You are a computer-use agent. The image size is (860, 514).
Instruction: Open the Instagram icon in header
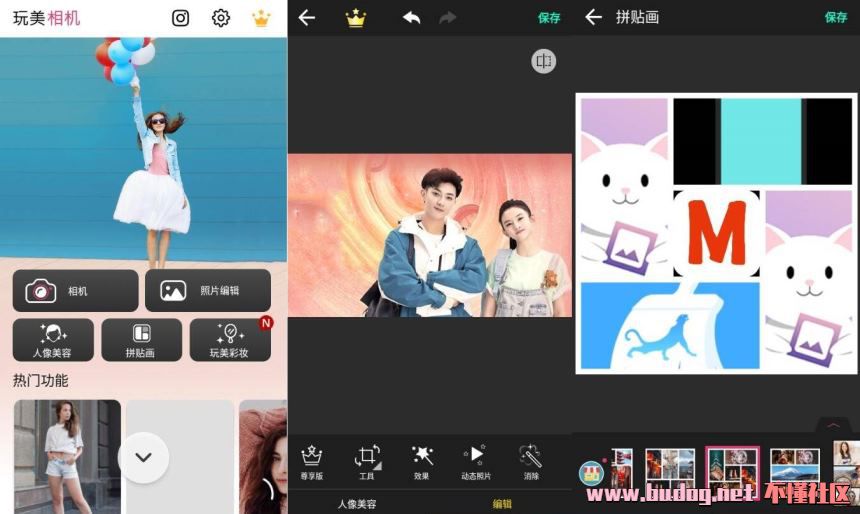[180, 18]
